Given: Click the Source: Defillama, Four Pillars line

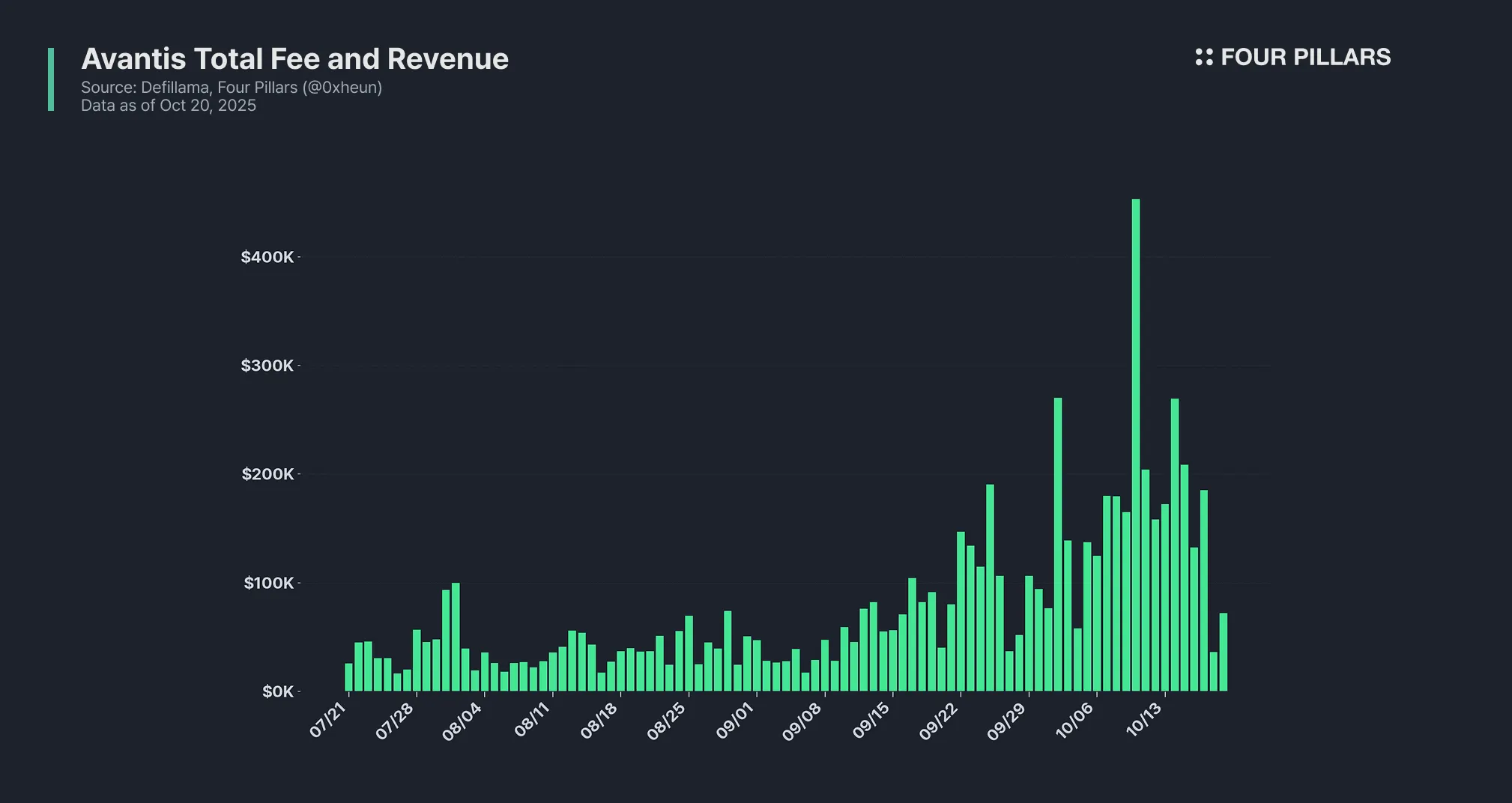Looking at the screenshot, I should click(232, 88).
